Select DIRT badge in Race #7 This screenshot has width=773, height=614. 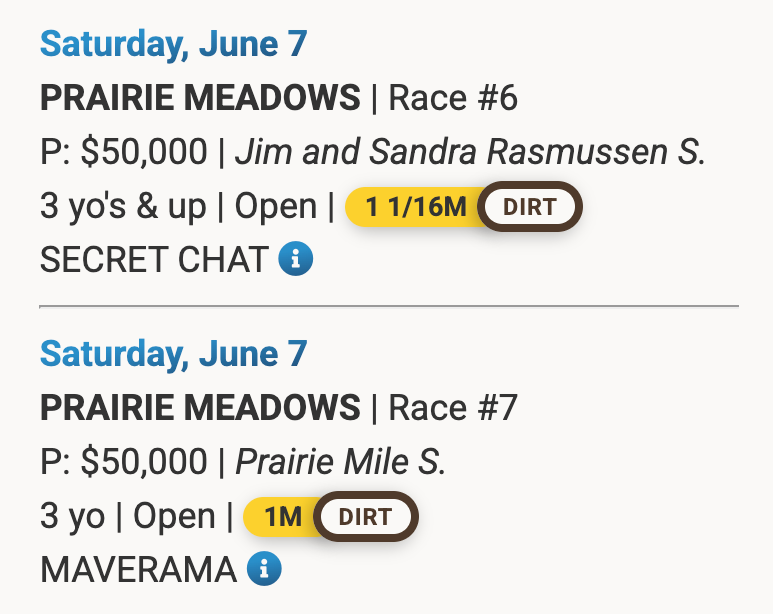click(x=365, y=517)
